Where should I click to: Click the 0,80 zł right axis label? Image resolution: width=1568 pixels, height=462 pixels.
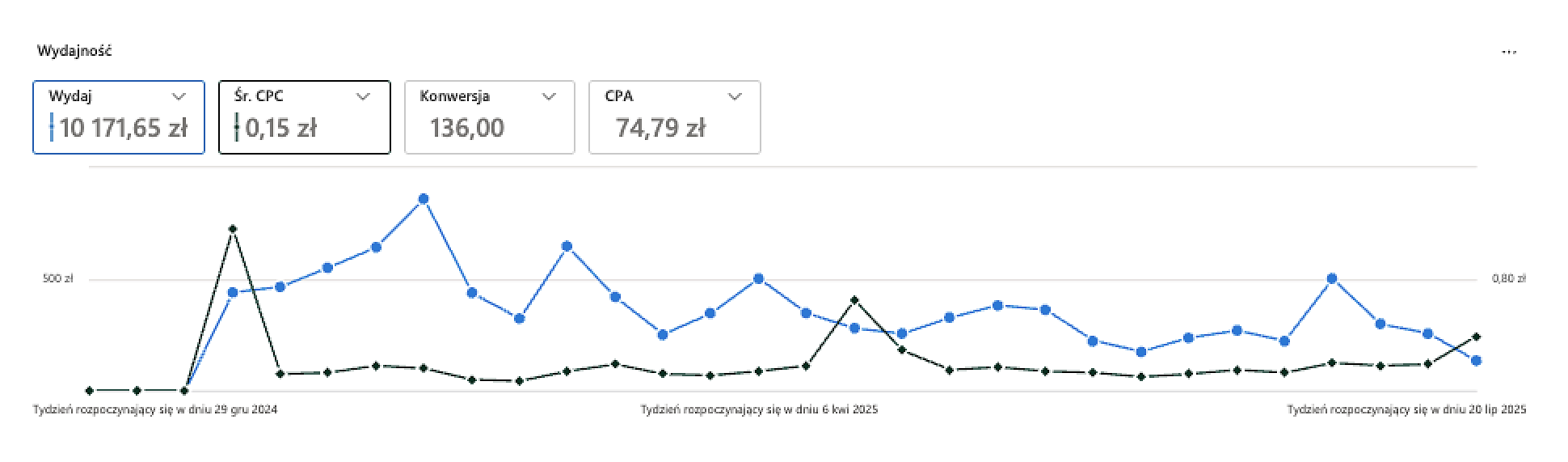pos(1508,279)
